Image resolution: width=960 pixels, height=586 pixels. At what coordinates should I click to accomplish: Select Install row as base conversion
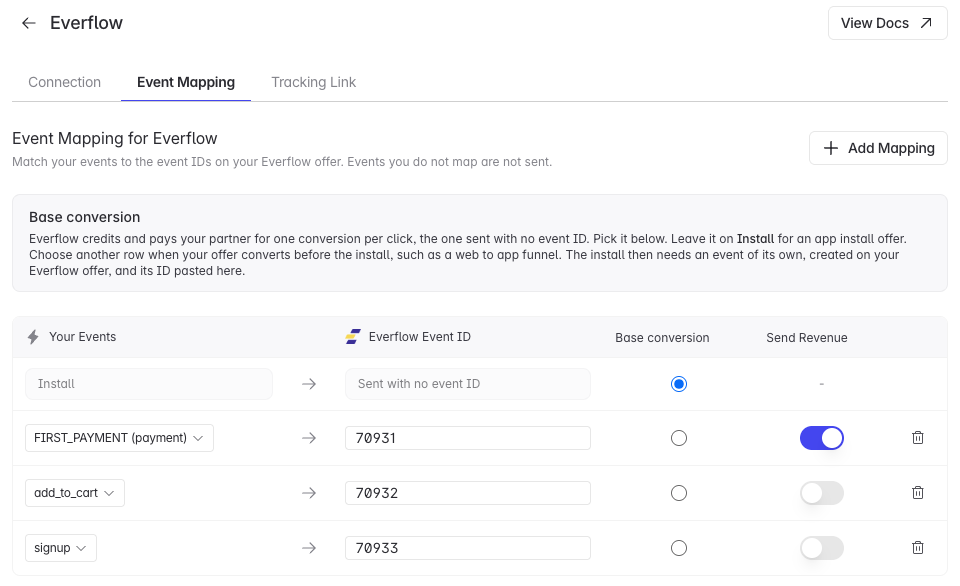point(678,384)
